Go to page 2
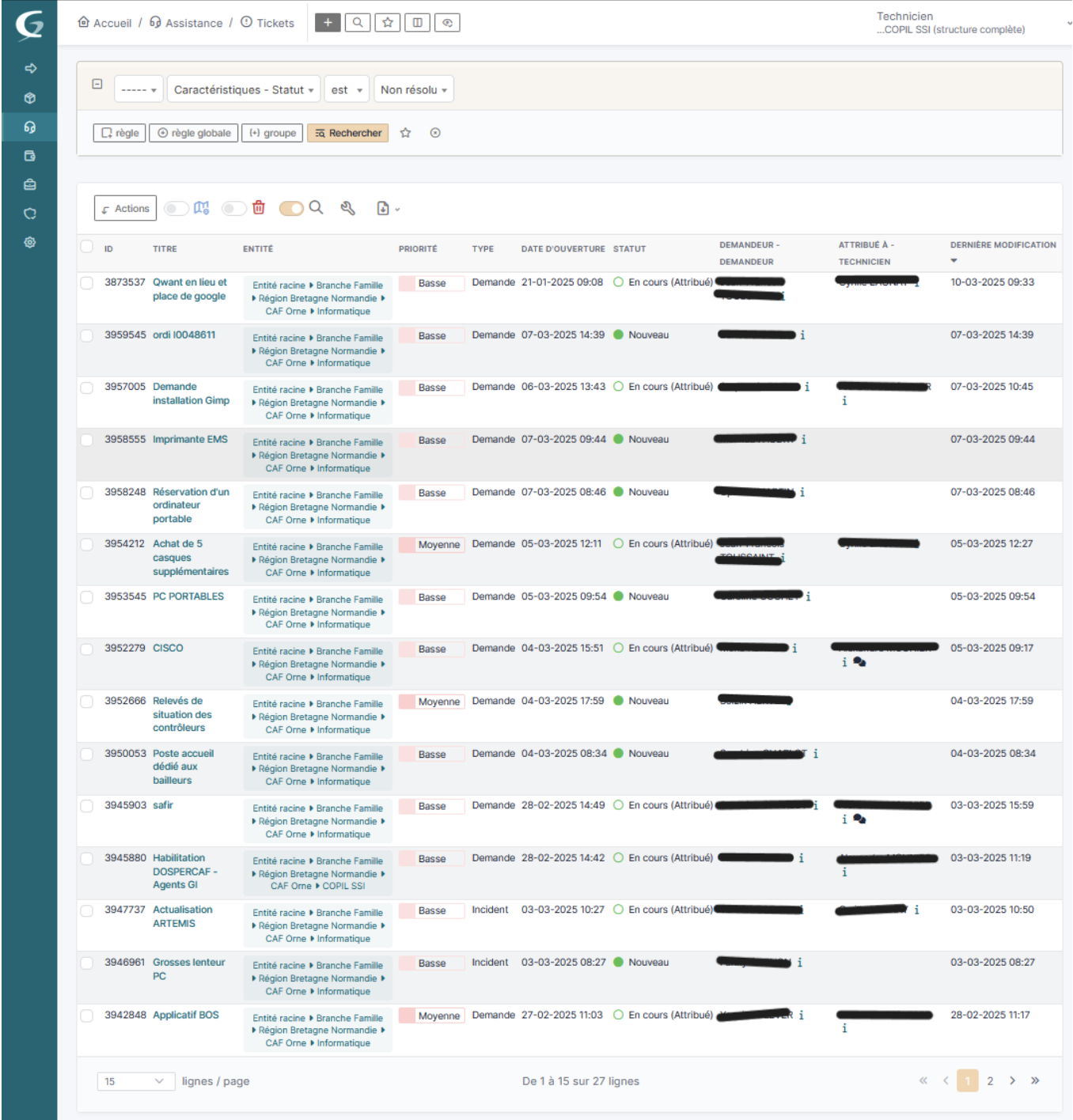Image resolution: width=1073 pixels, height=1120 pixels. [990, 1081]
